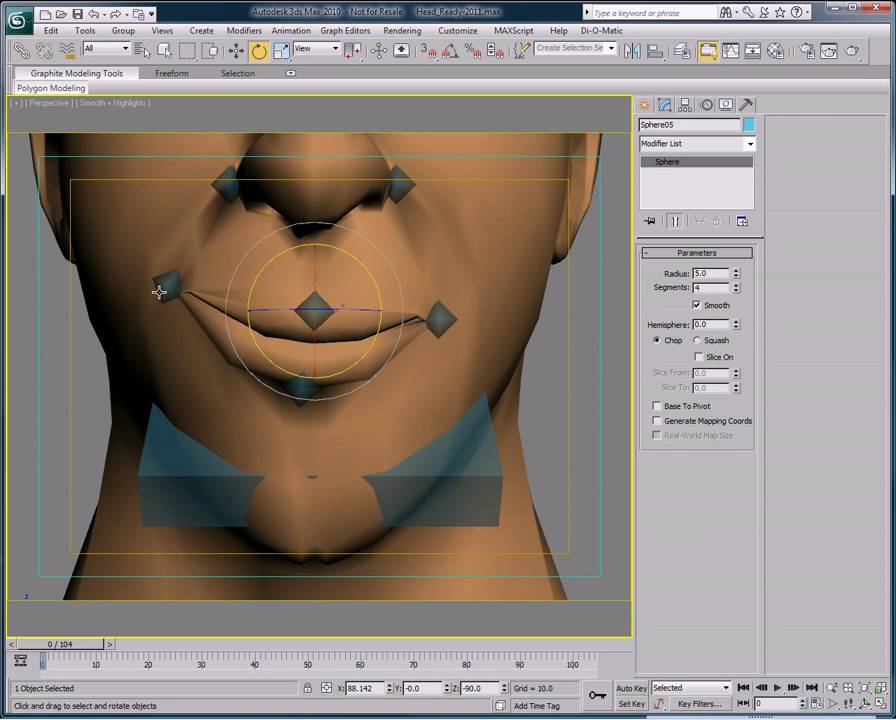Click the time slider at 0 / 104
Image resolution: width=896 pixels, height=720 pixels.
tap(60, 644)
